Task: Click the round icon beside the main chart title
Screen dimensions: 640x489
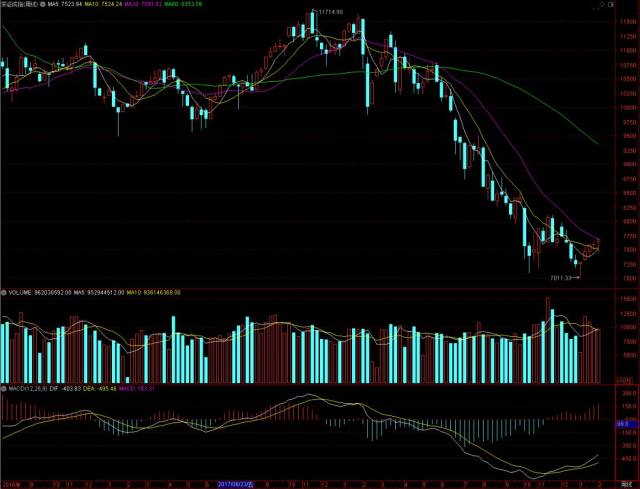Action: 43,4
